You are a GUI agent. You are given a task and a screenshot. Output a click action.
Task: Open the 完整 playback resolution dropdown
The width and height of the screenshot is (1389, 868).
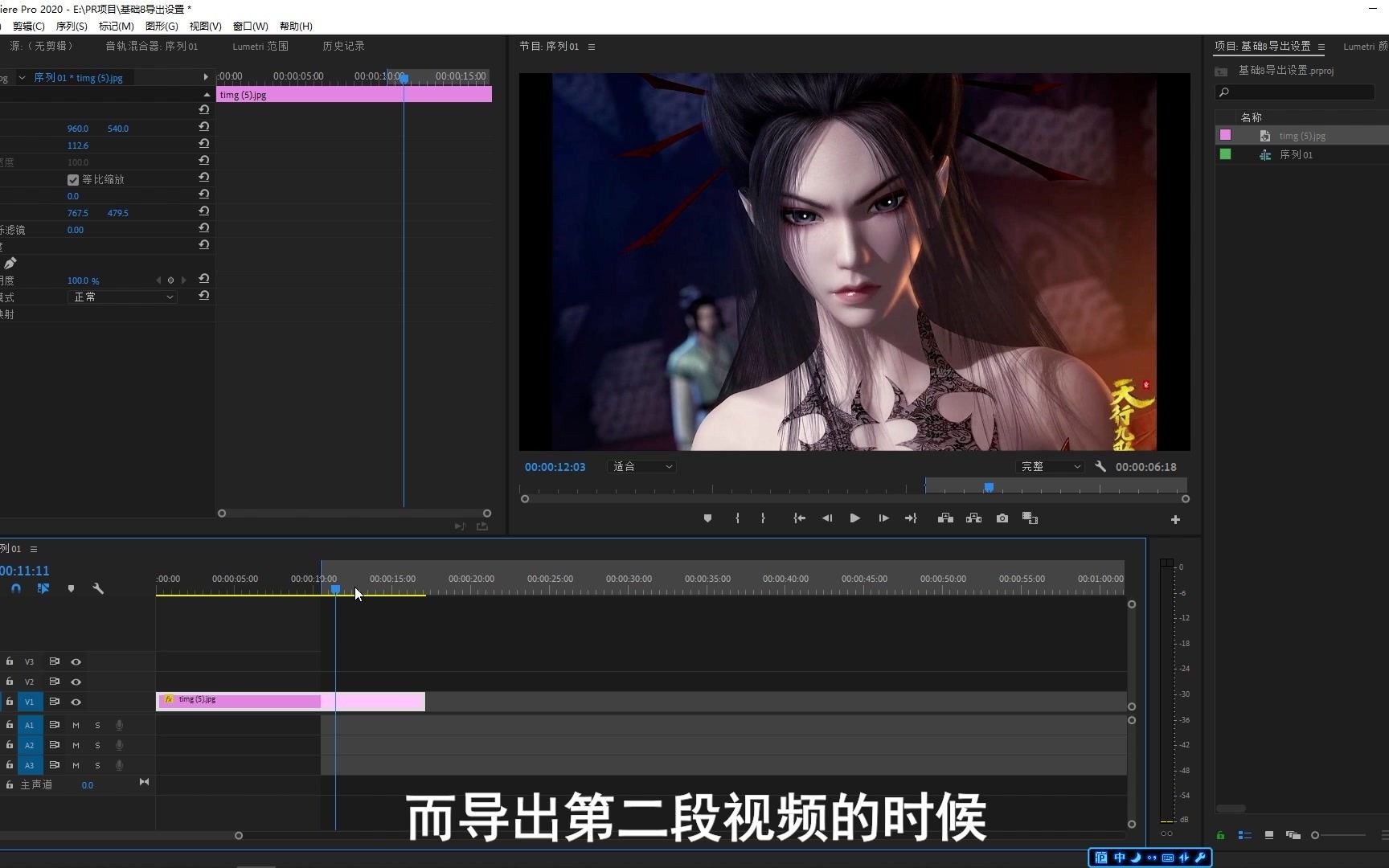pyautogui.click(x=1049, y=466)
